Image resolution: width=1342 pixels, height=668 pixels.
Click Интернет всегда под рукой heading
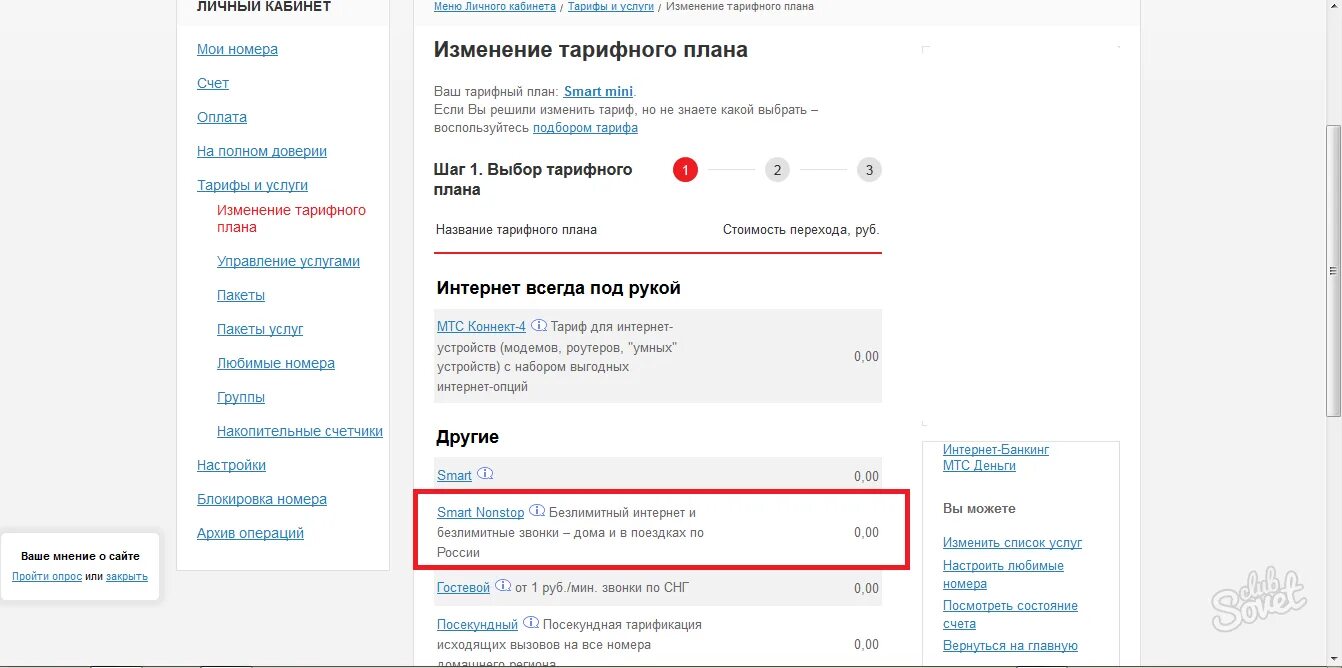(x=559, y=288)
